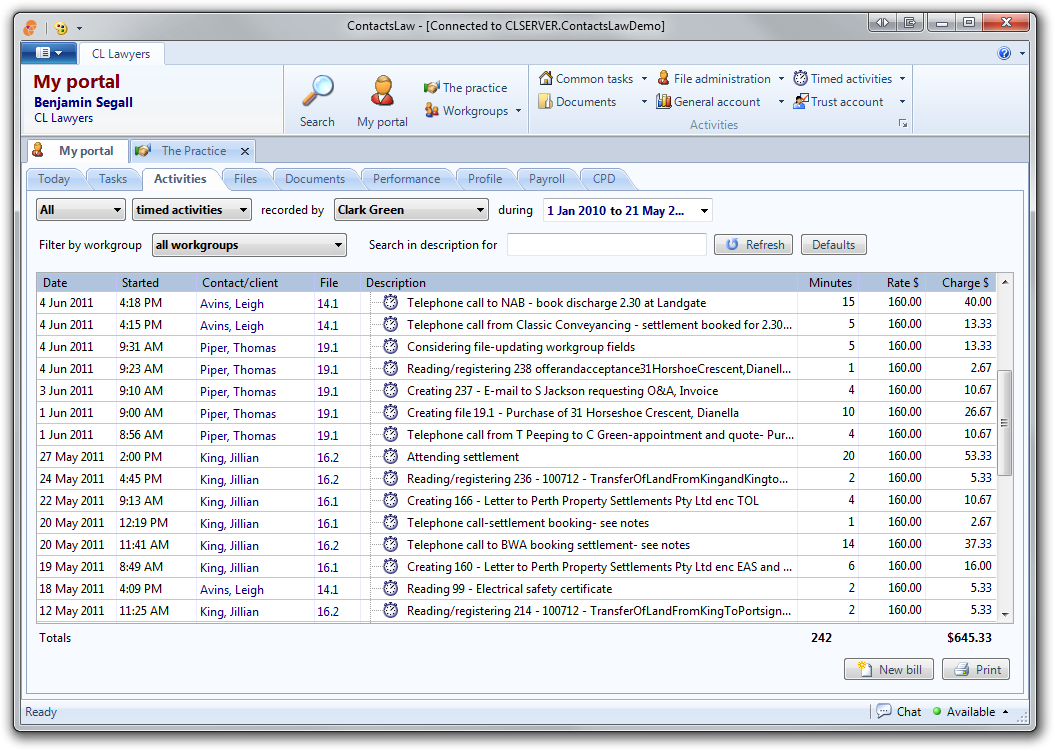The height and width of the screenshot is (751, 1055).
Task: Open the Profile tab
Action: [x=484, y=179]
